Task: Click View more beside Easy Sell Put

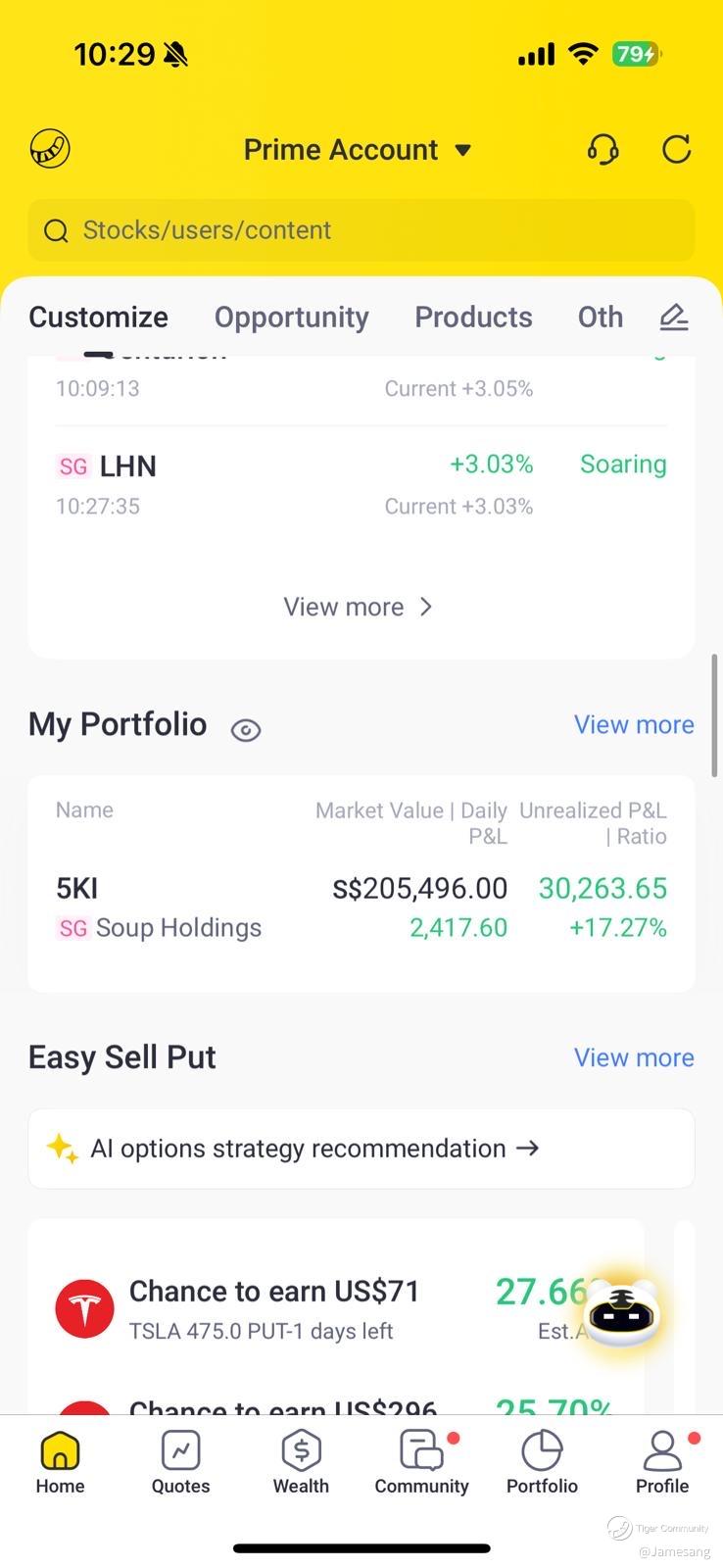Action: point(634,1057)
